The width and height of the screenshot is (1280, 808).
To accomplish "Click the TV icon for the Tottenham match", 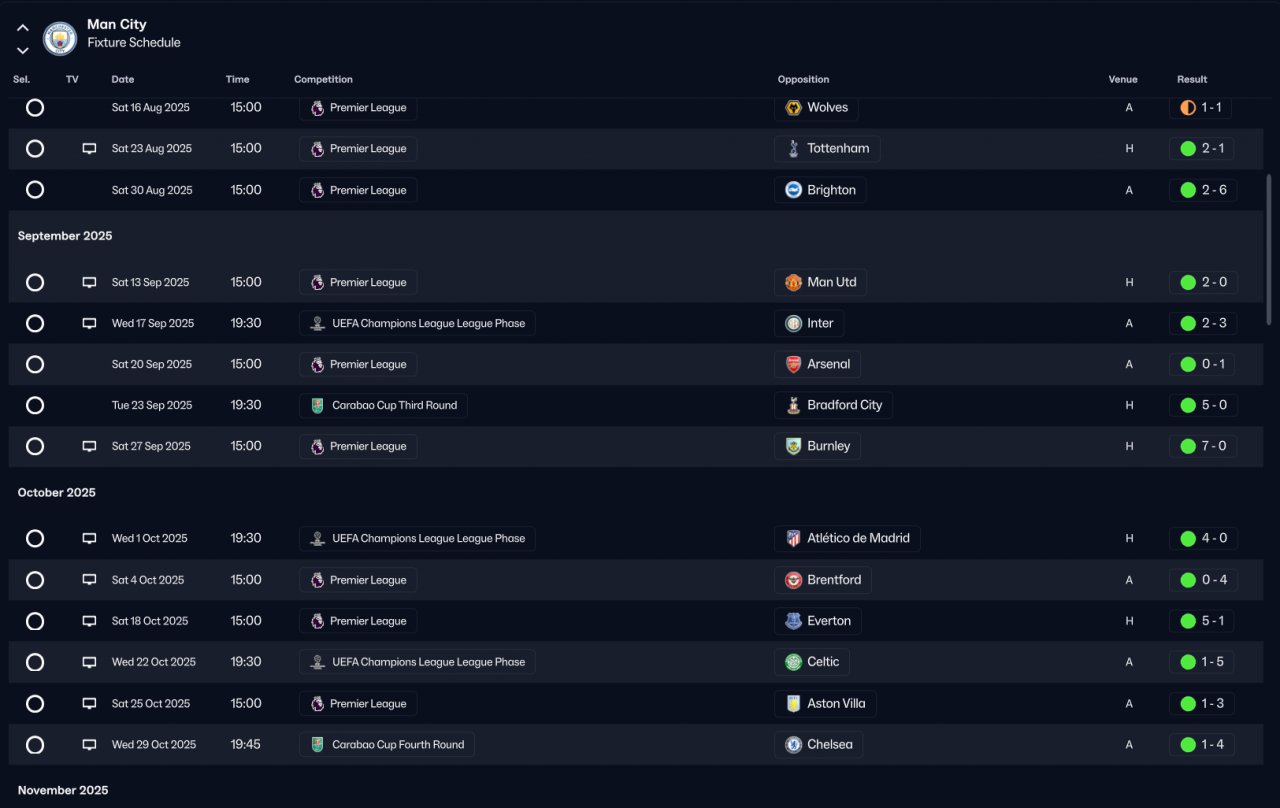I will click(89, 149).
